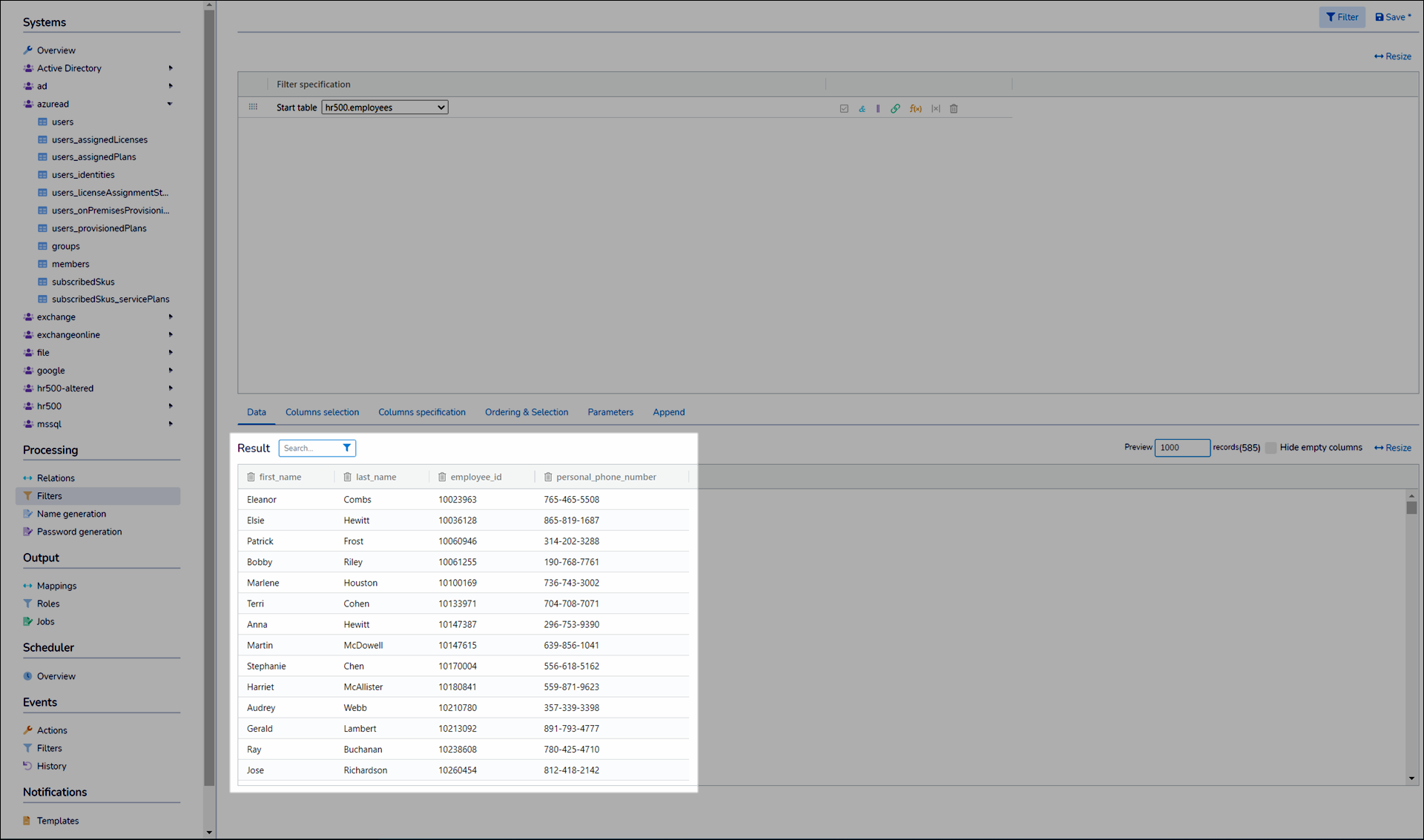Click the orange f(x) function icon
The image size is (1424, 840).
pyautogui.click(x=916, y=109)
